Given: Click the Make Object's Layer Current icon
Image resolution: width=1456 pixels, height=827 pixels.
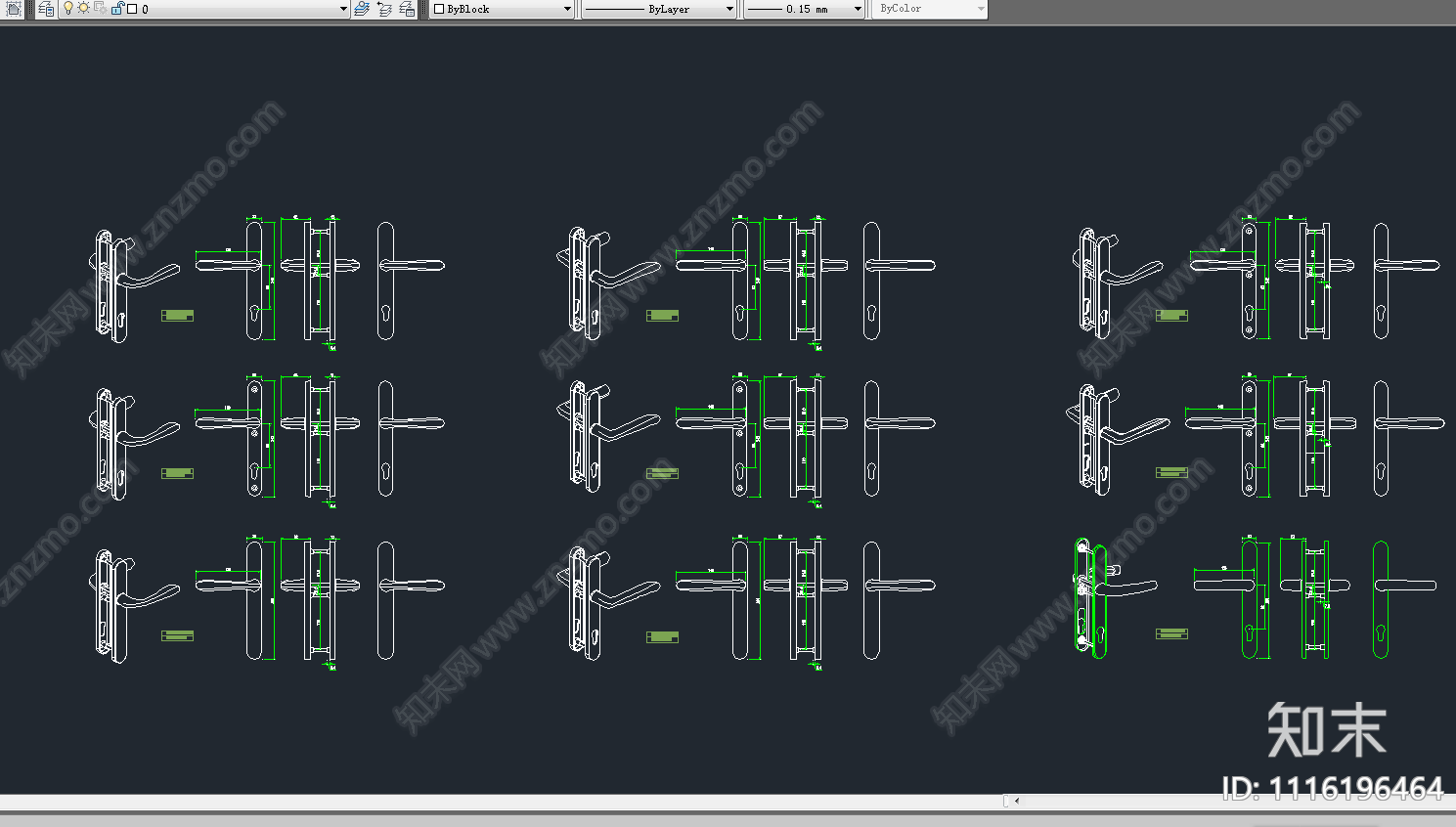Looking at the screenshot, I should click(362, 9).
